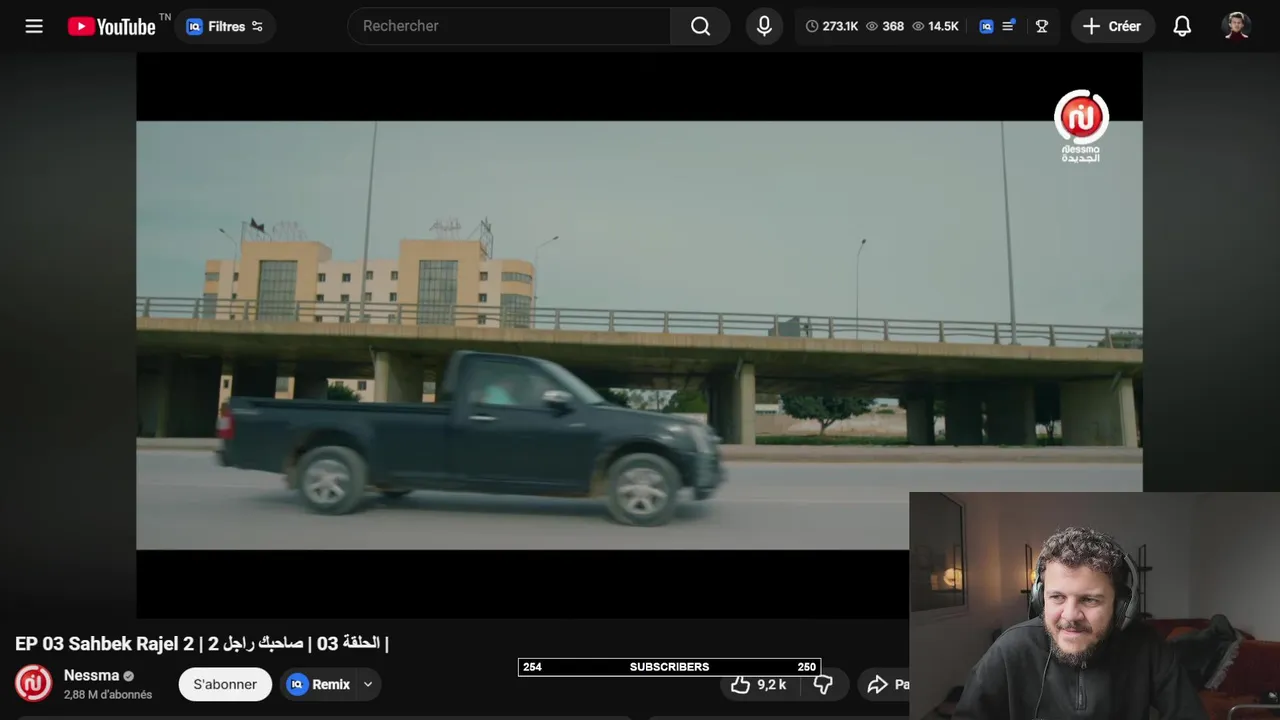Click the Nessma verified badge
Screen dimensions: 1280x720
[128, 676]
